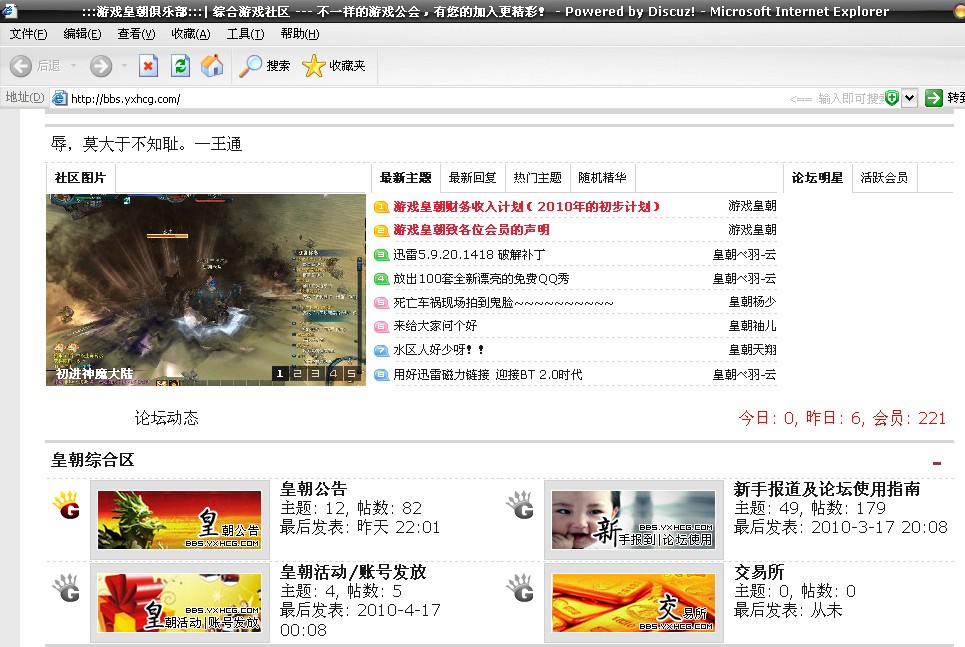Open the 皇朝公告 forum link
The image size is (965, 647).
[314, 489]
